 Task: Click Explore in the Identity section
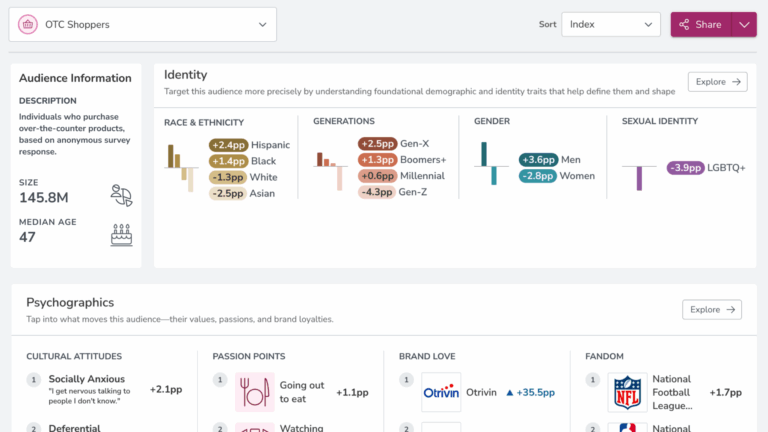pos(717,82)
